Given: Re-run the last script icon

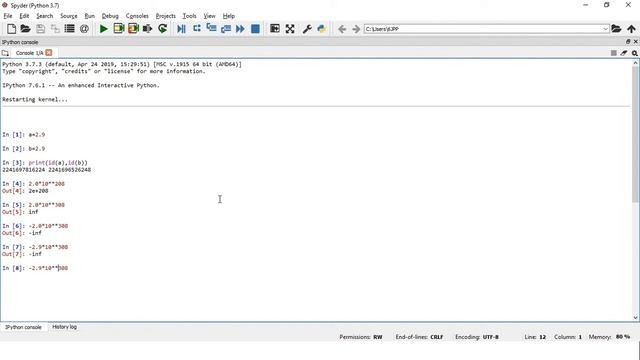Looking at the screenshot, I should point(162,29).
